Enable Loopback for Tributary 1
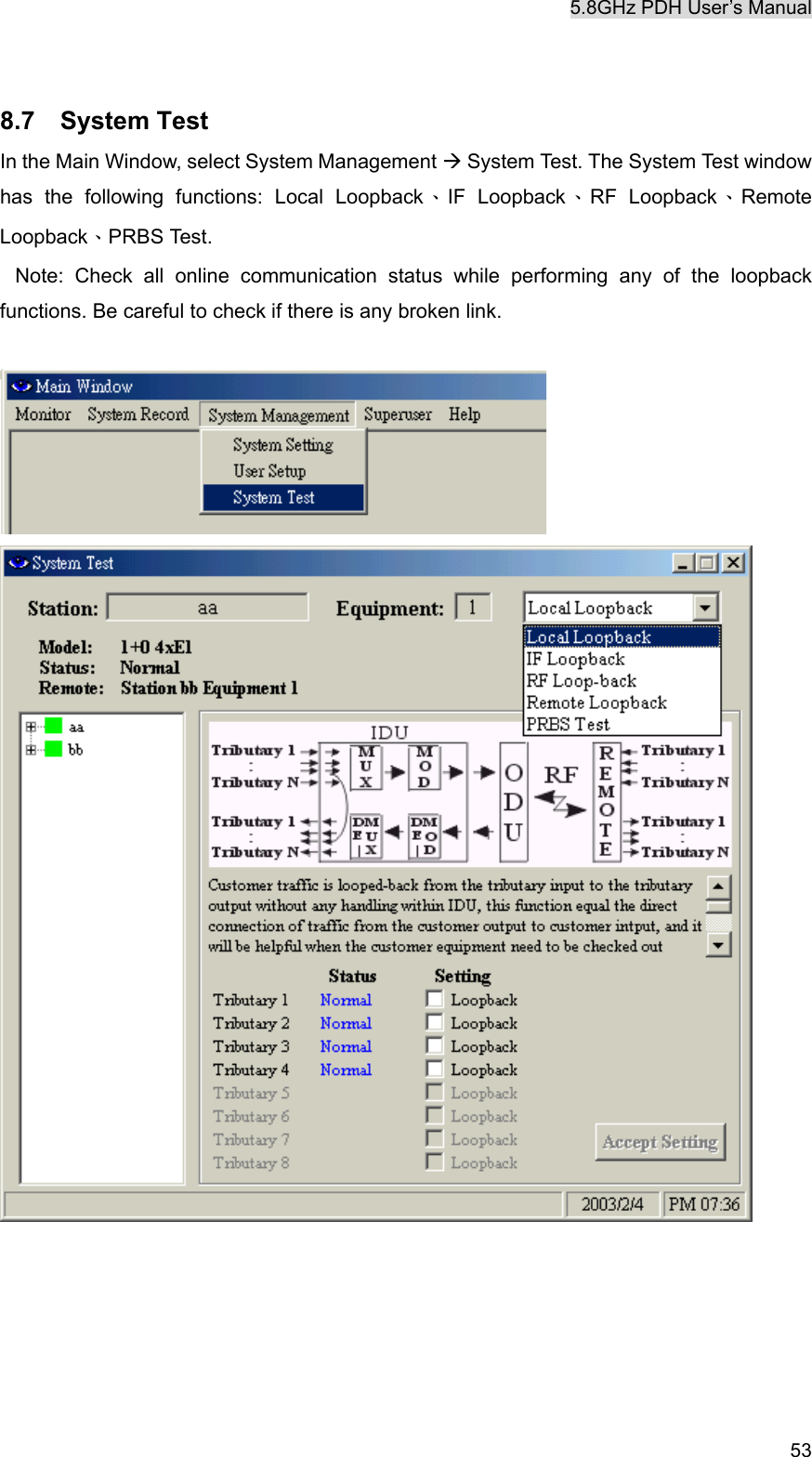The image size is (812, 1457). (x=434, y=999)
